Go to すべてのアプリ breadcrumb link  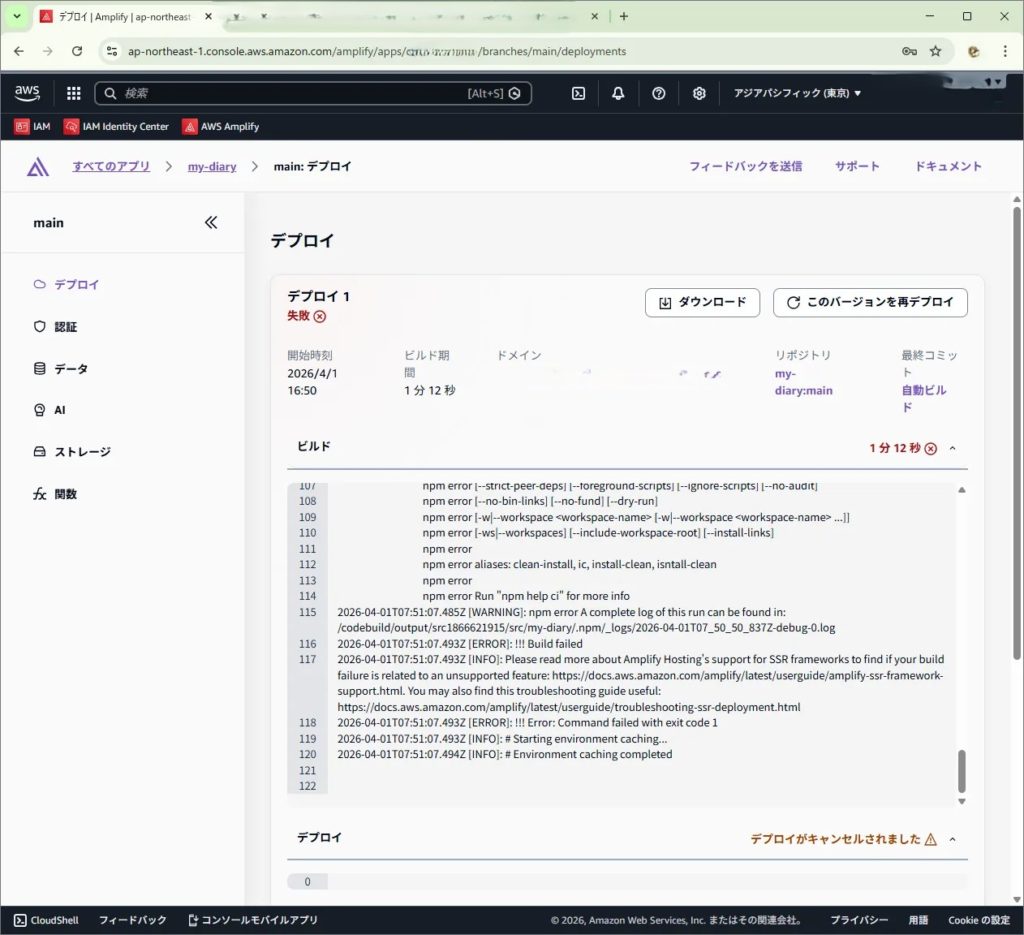pyautogui.click(x=111, y=167)
